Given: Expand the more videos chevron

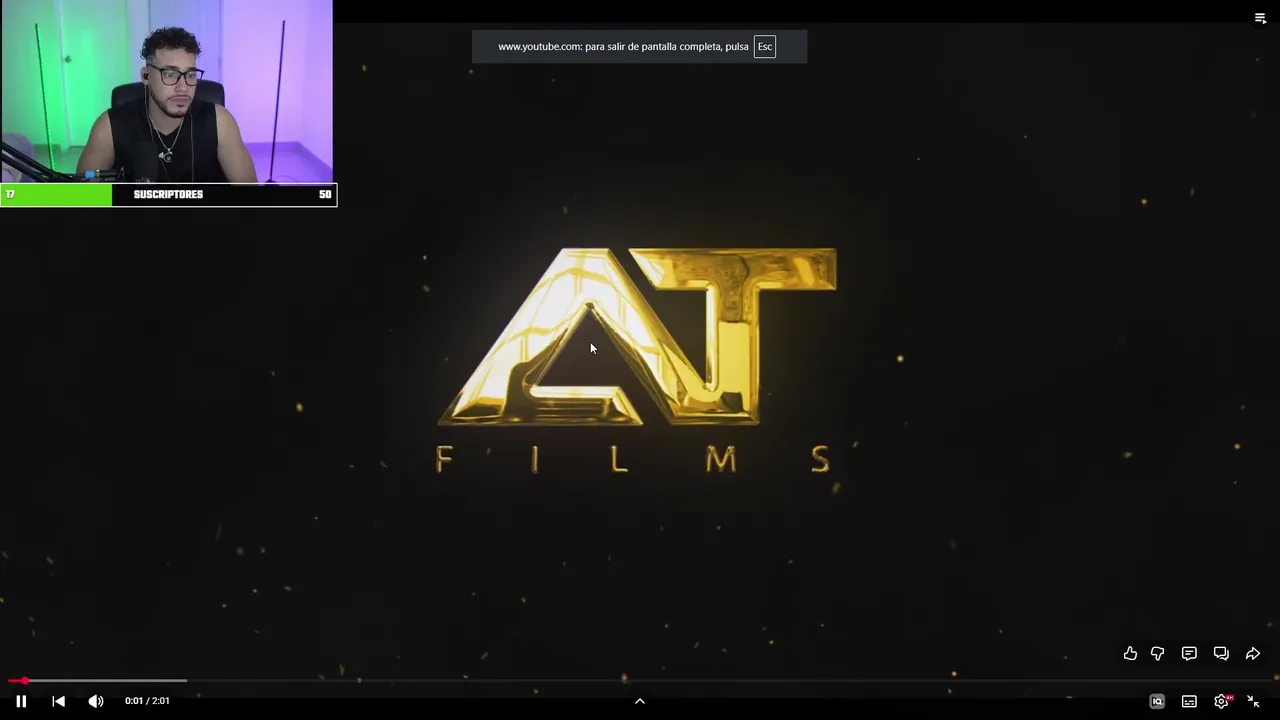Looking at the screenshot, I should click(640, 701).
